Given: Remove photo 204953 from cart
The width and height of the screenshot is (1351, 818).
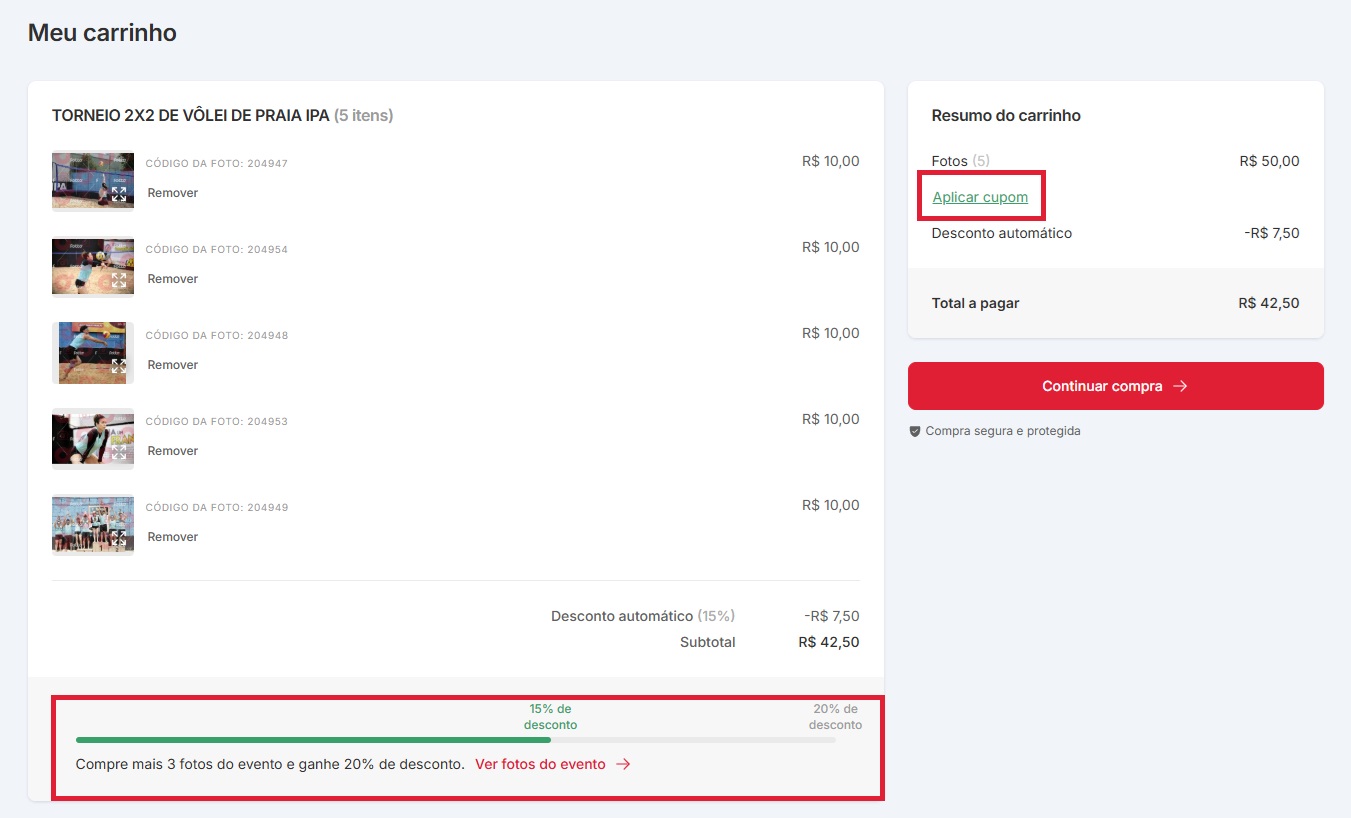Looking at the screenshot, I should click(173, 451).
